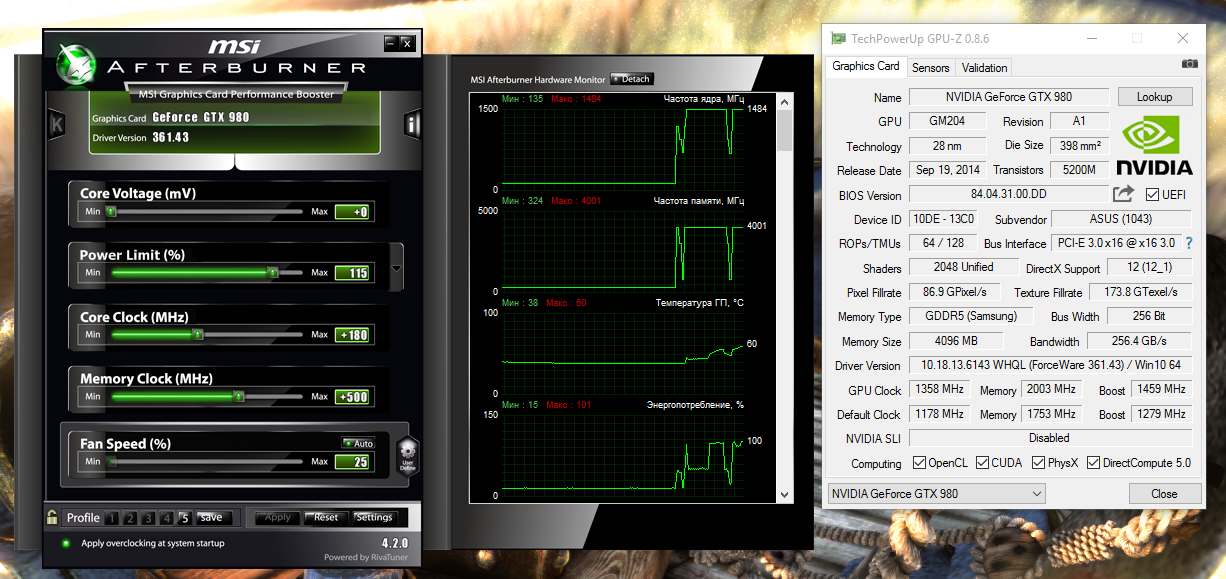This screenshot has height=579, width=1226.
Task: Minimize the MSI Afterburner window
Action: (x=390, y=43)
